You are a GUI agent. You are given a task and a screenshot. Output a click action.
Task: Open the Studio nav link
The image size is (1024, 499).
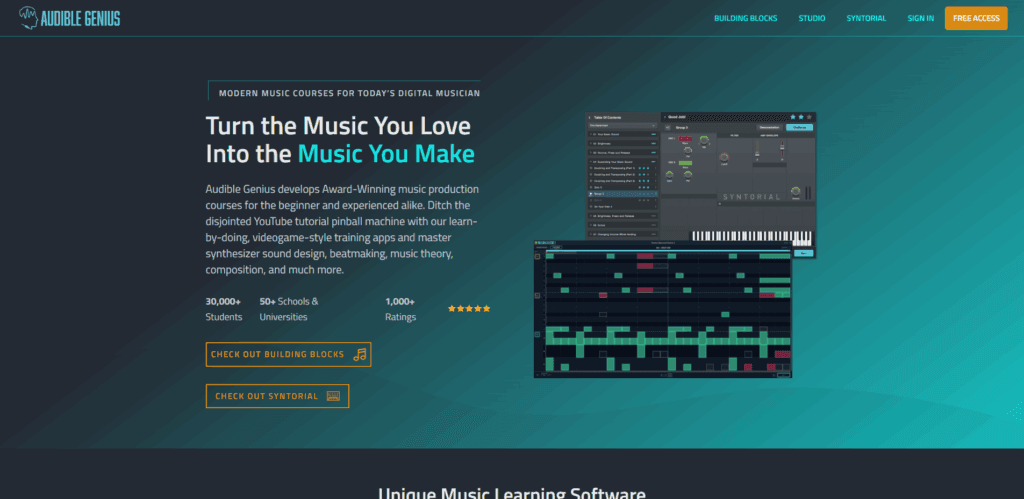click(812, 18)
